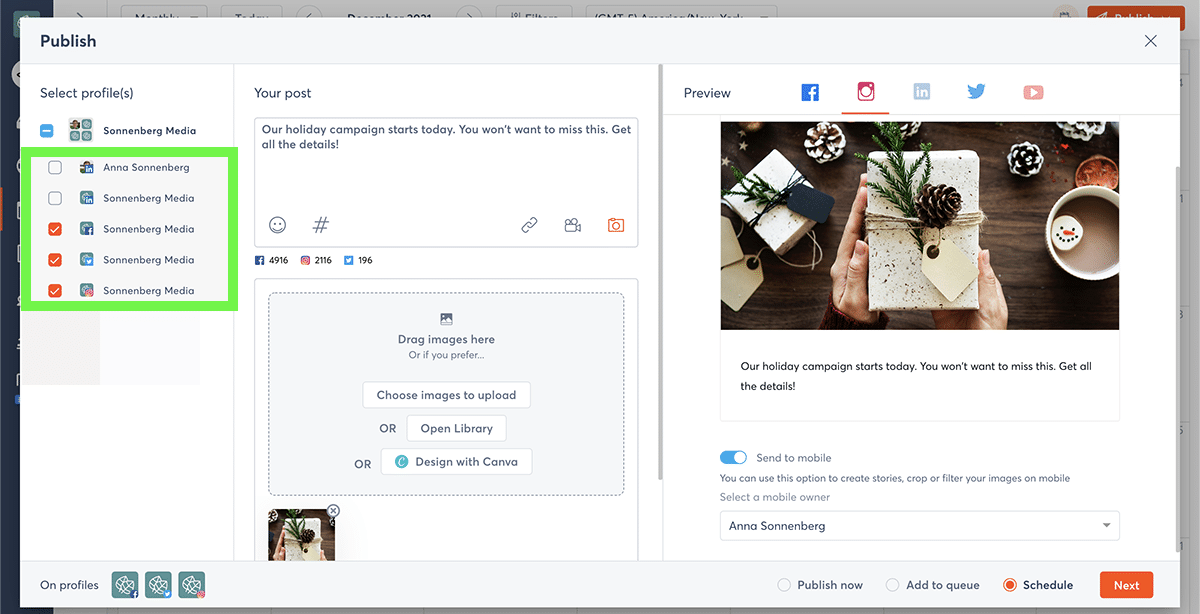Turn off the Send to mobile toggle
This screenshot has width=1200, height=614.
[733, 458]
